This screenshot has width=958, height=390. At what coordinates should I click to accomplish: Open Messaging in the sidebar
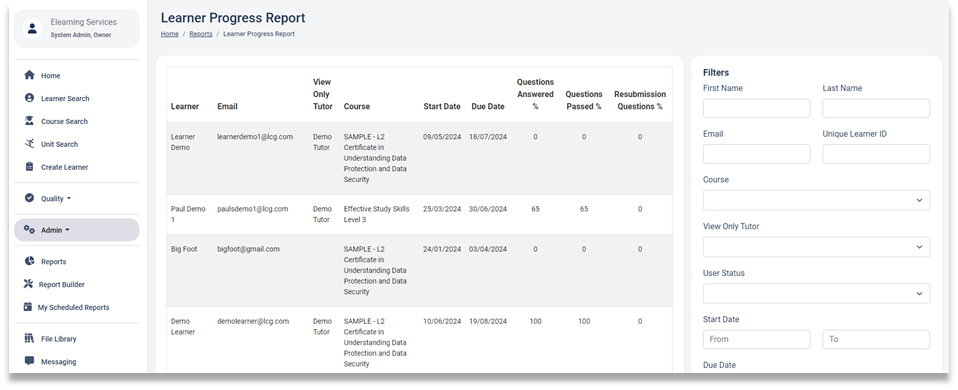(x=59, y=362)
